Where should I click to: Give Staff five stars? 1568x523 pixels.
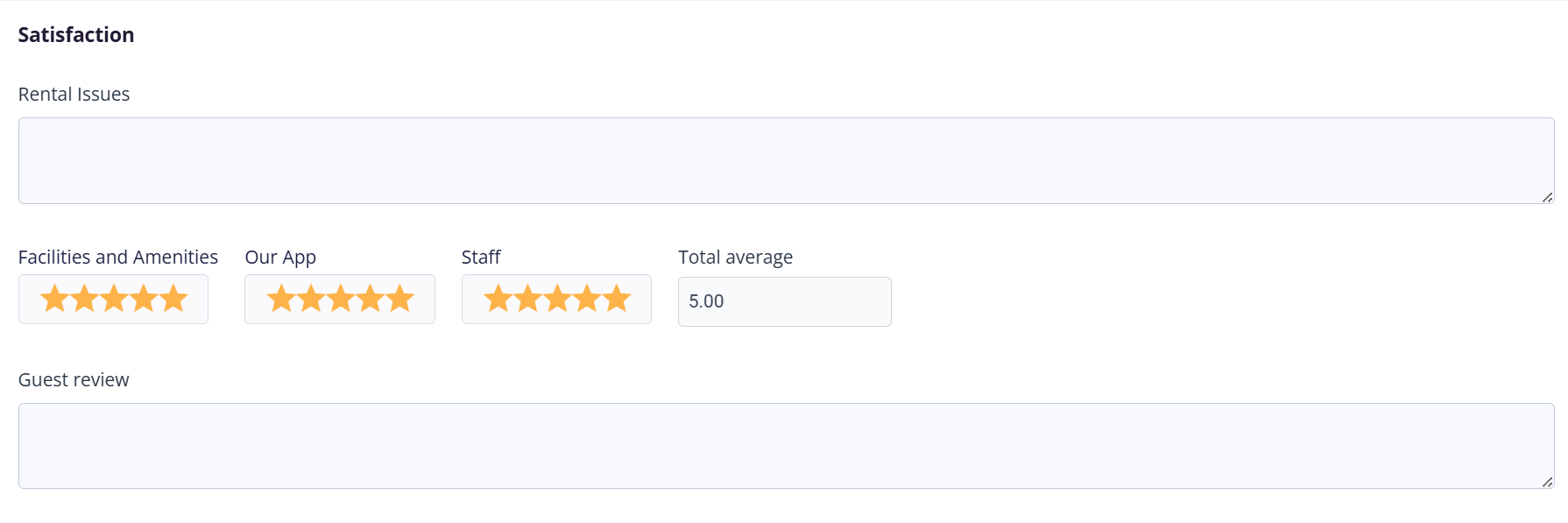click(x=617, y=299)
